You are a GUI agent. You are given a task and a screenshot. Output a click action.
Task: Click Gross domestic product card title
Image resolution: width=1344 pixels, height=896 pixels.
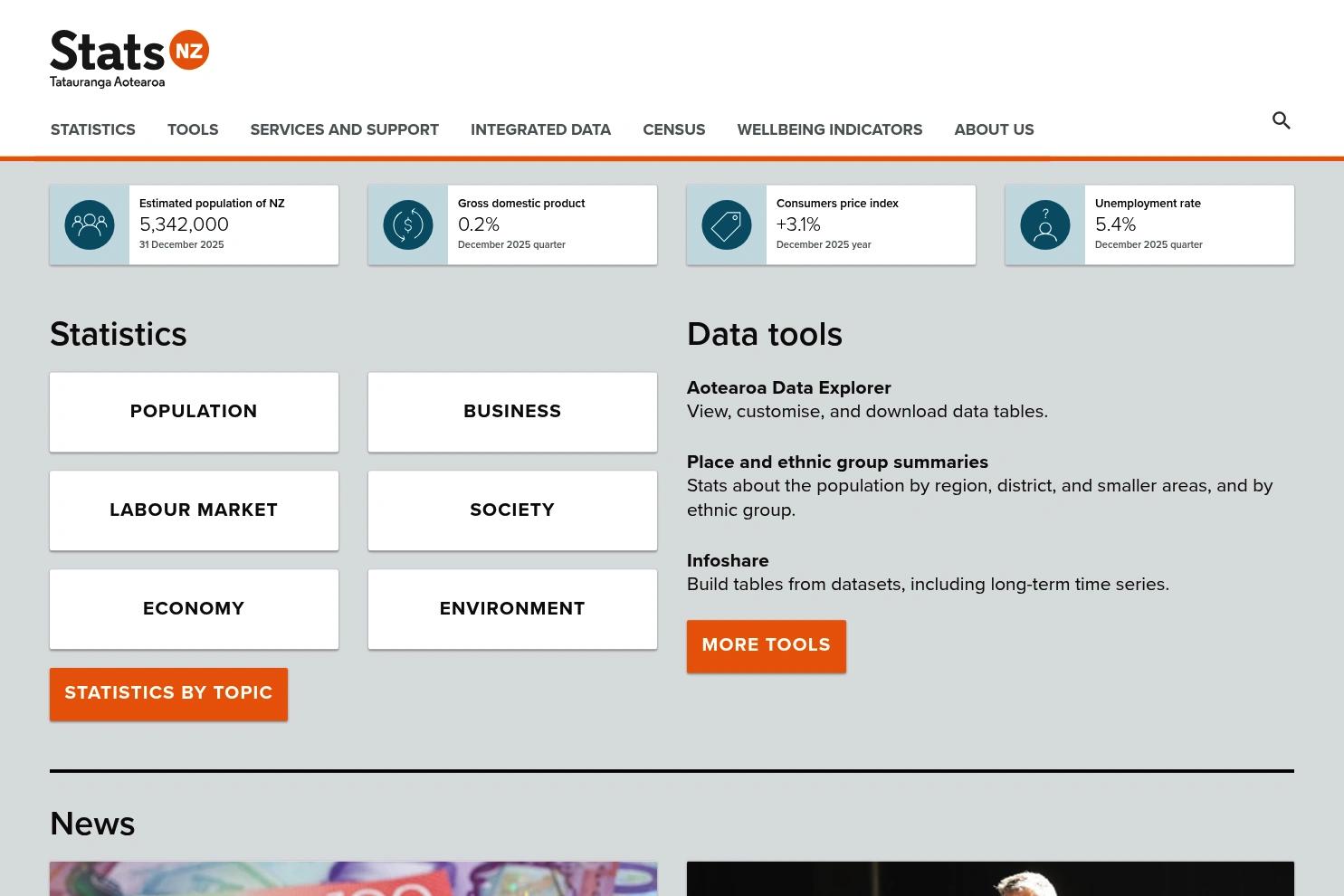tap(521, 204)
